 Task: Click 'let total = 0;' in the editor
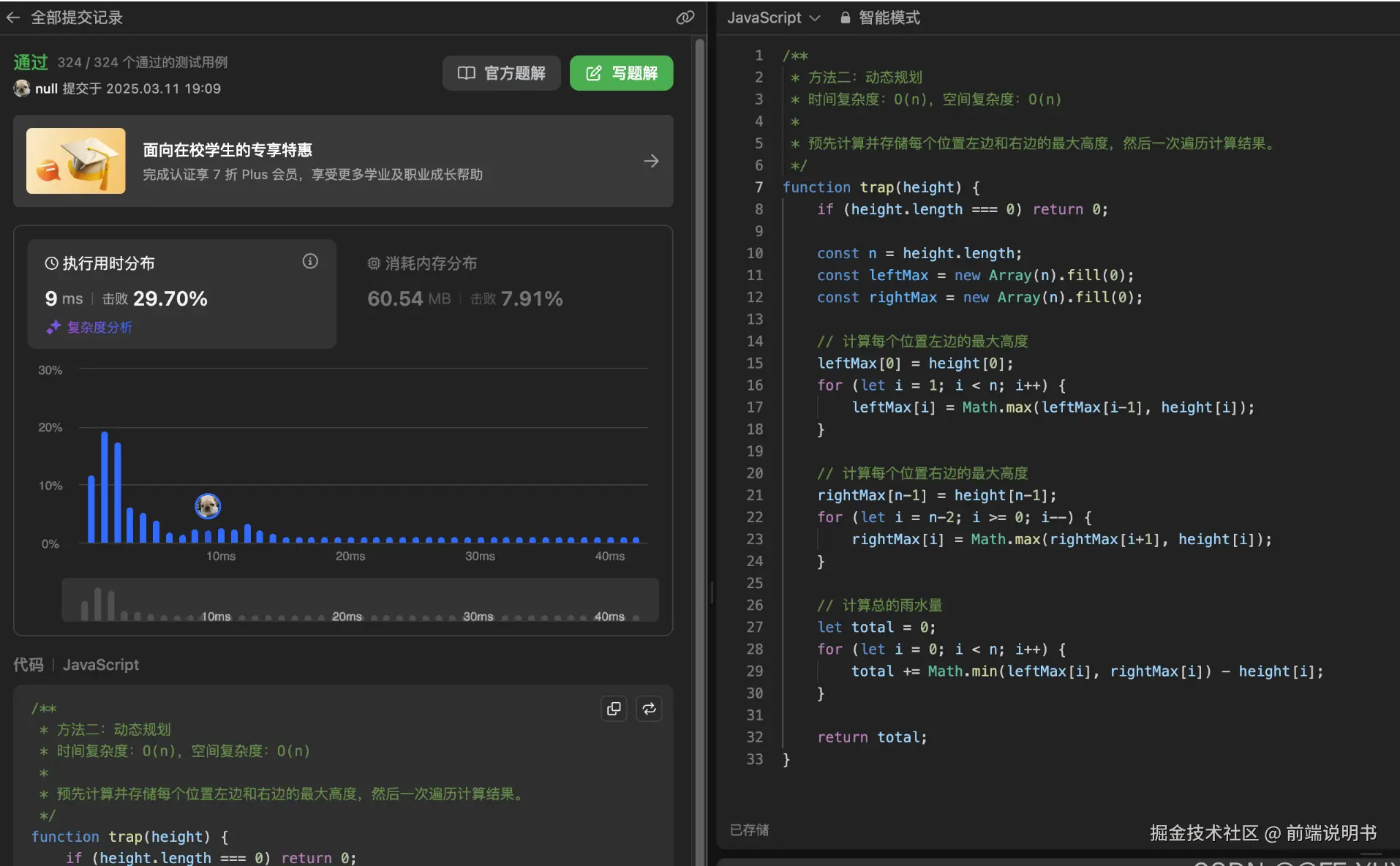click(x=876, y=627)
